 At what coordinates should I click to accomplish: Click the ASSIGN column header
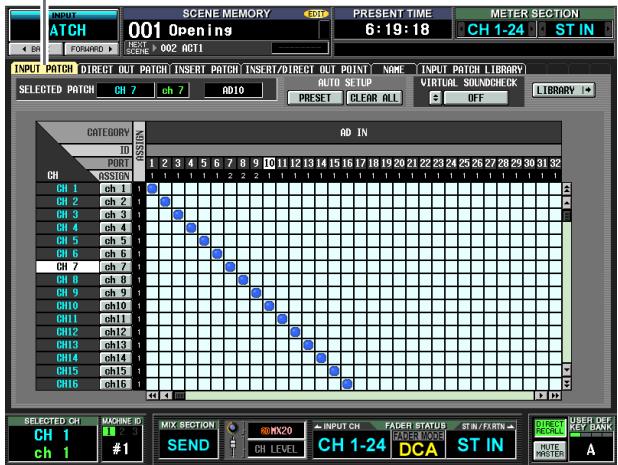point(139,151)
